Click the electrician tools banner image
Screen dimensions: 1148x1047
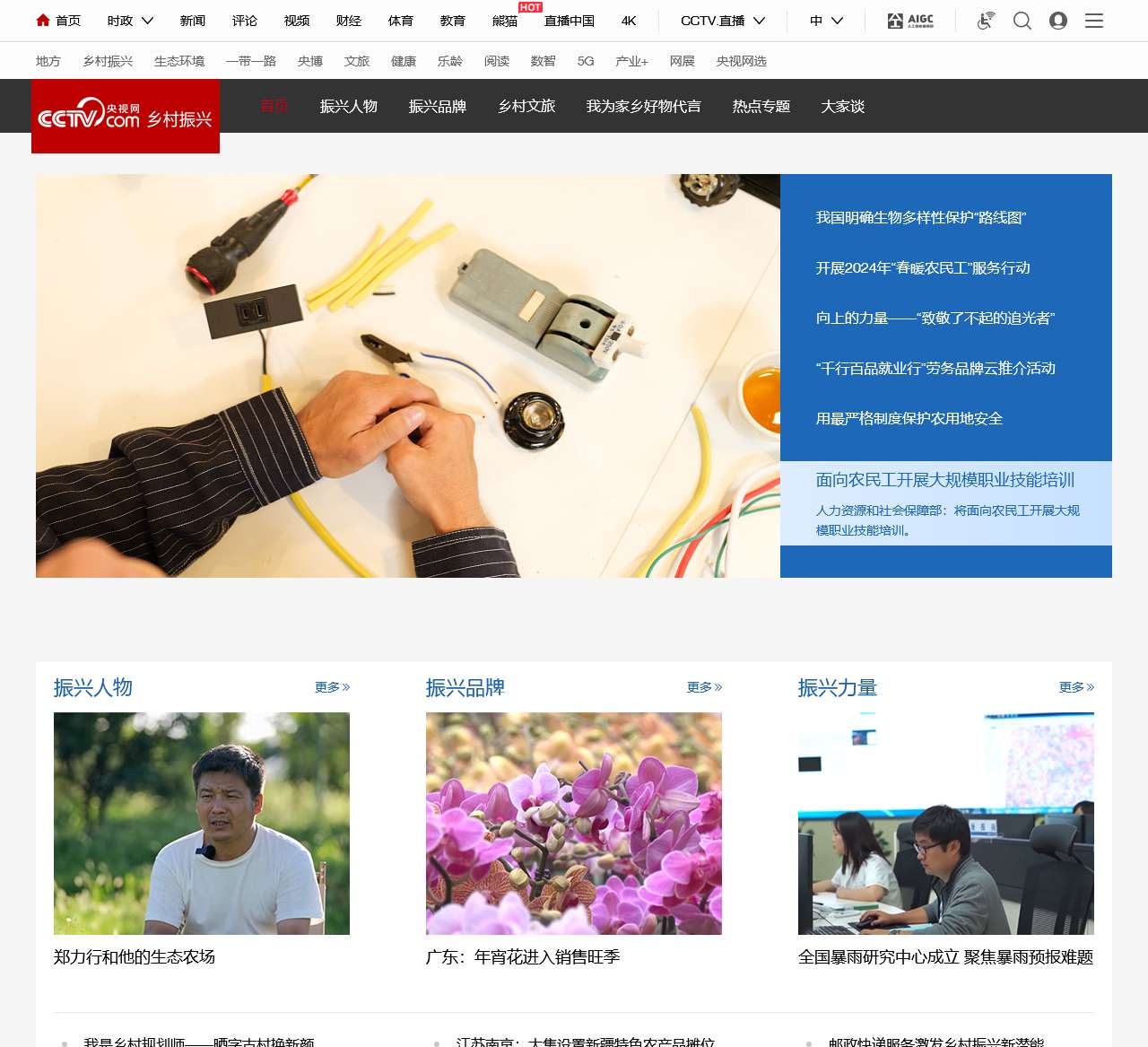(408, 376)
